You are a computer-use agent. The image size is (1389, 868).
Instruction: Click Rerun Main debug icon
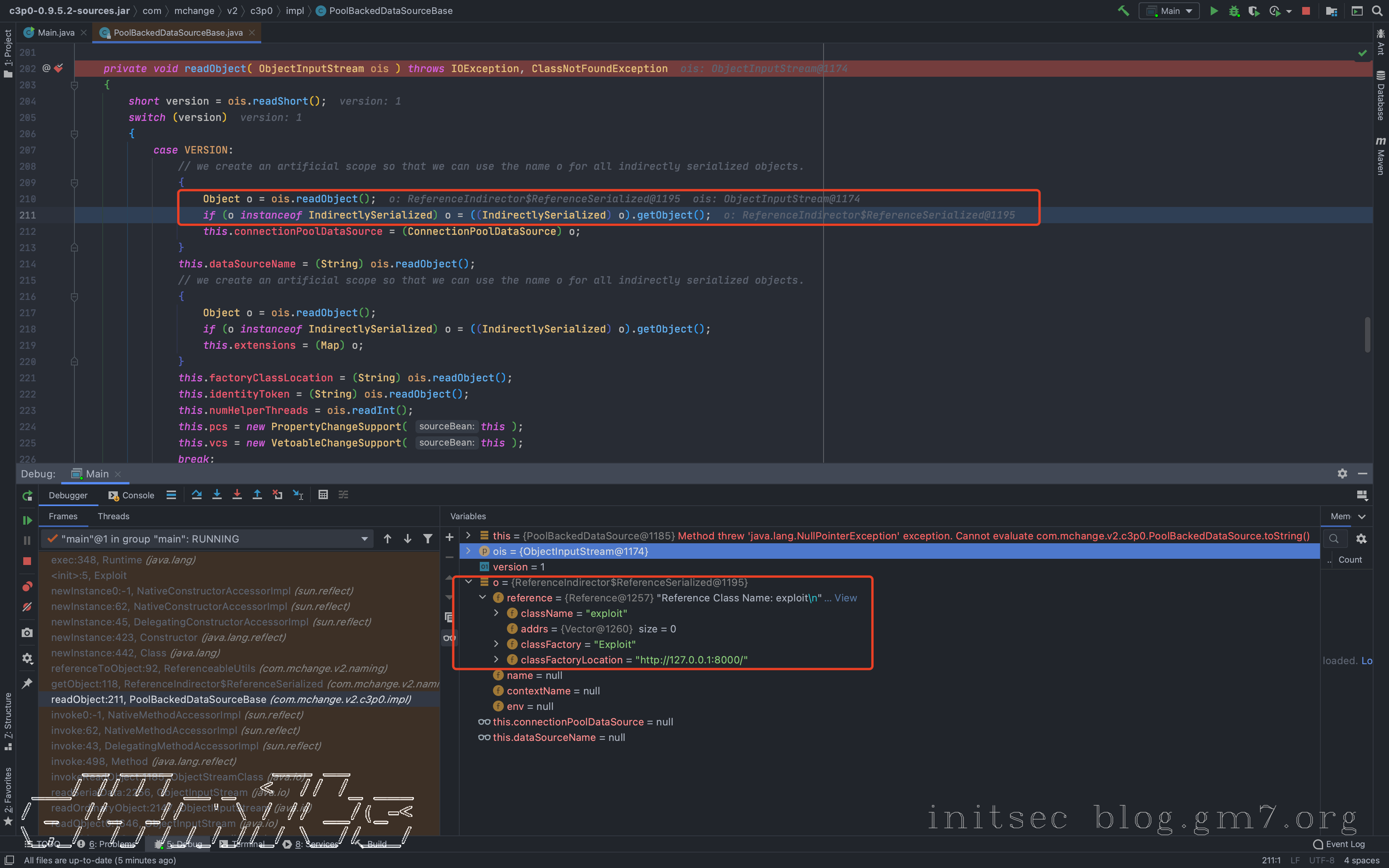[27, 496]
